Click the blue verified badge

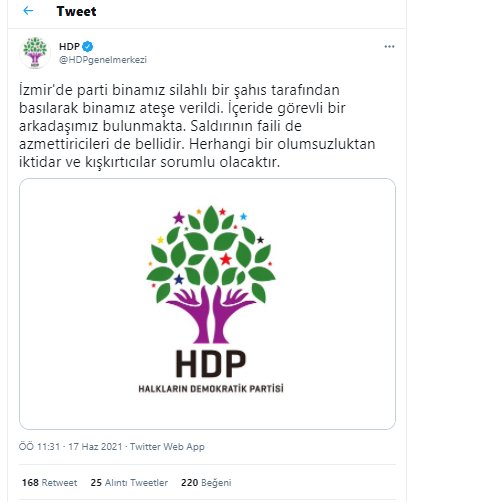88,47
